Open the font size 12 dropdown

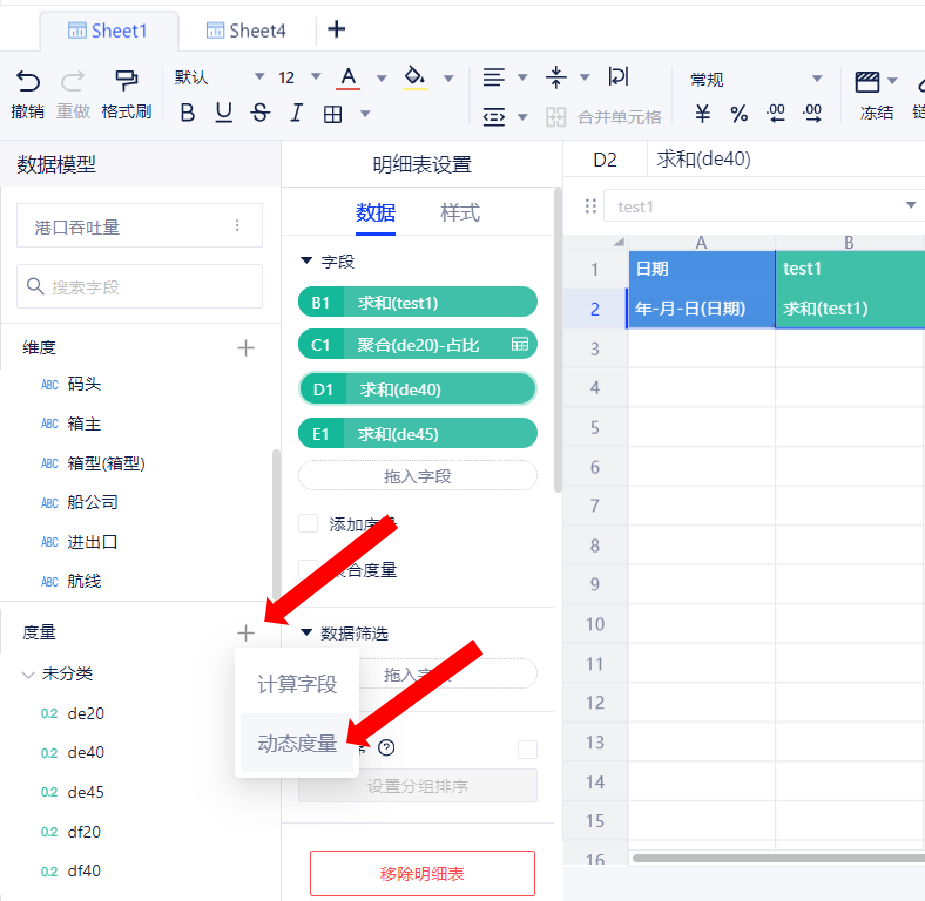(299, 78)
